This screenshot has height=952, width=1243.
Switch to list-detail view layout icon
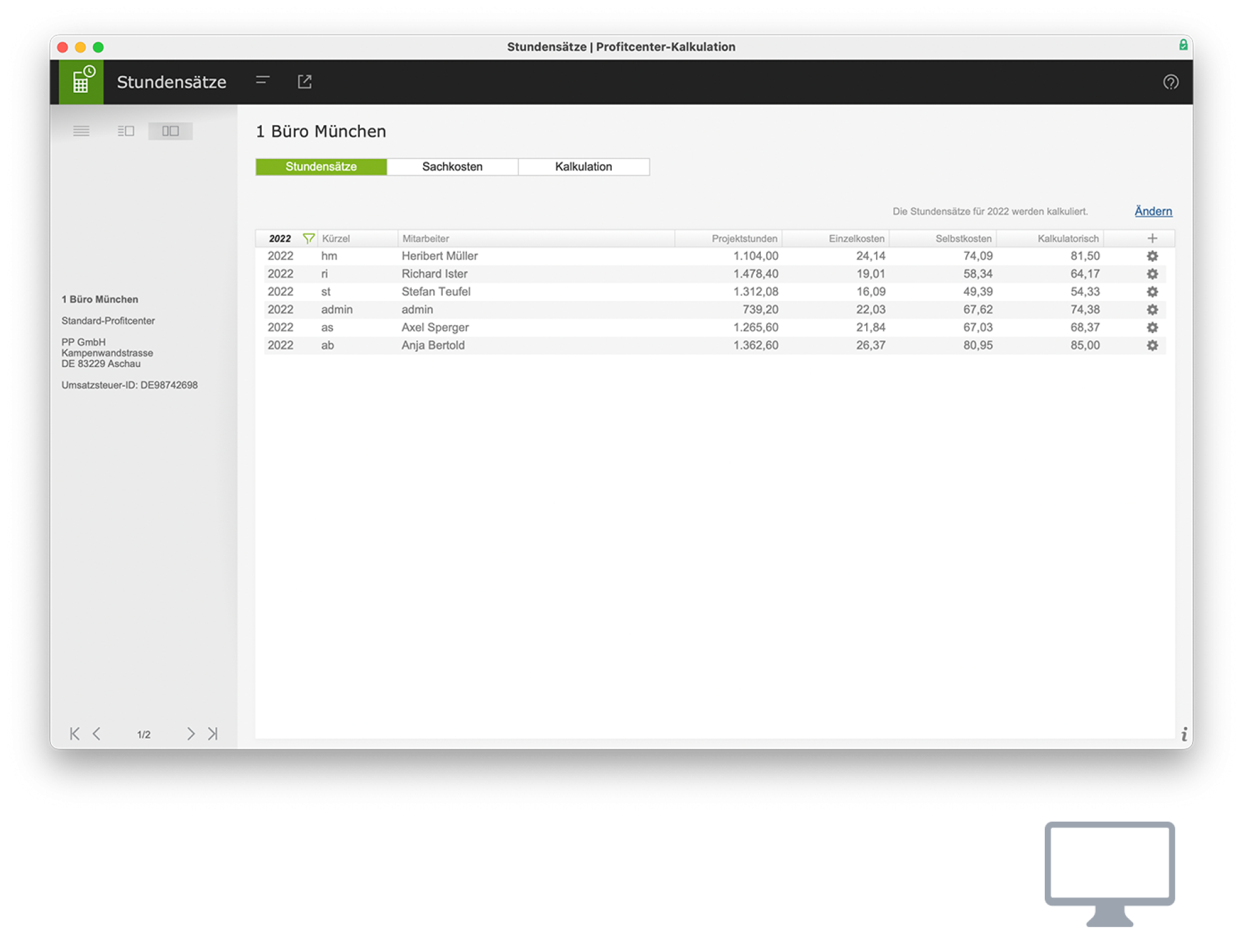pyautogui.click(x=126, y=131)
